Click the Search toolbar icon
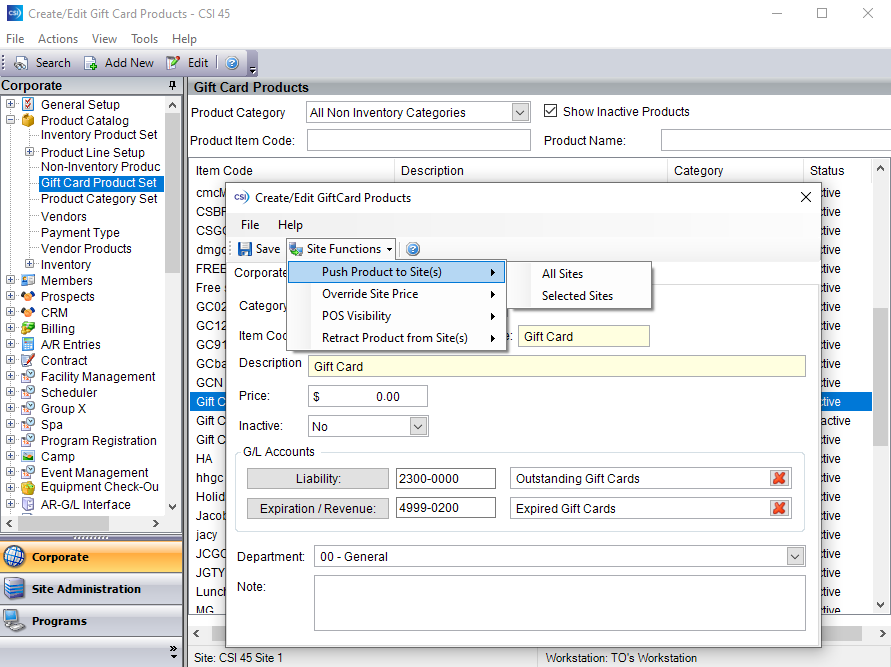This screenshot has height=667, width=891. 21,63
